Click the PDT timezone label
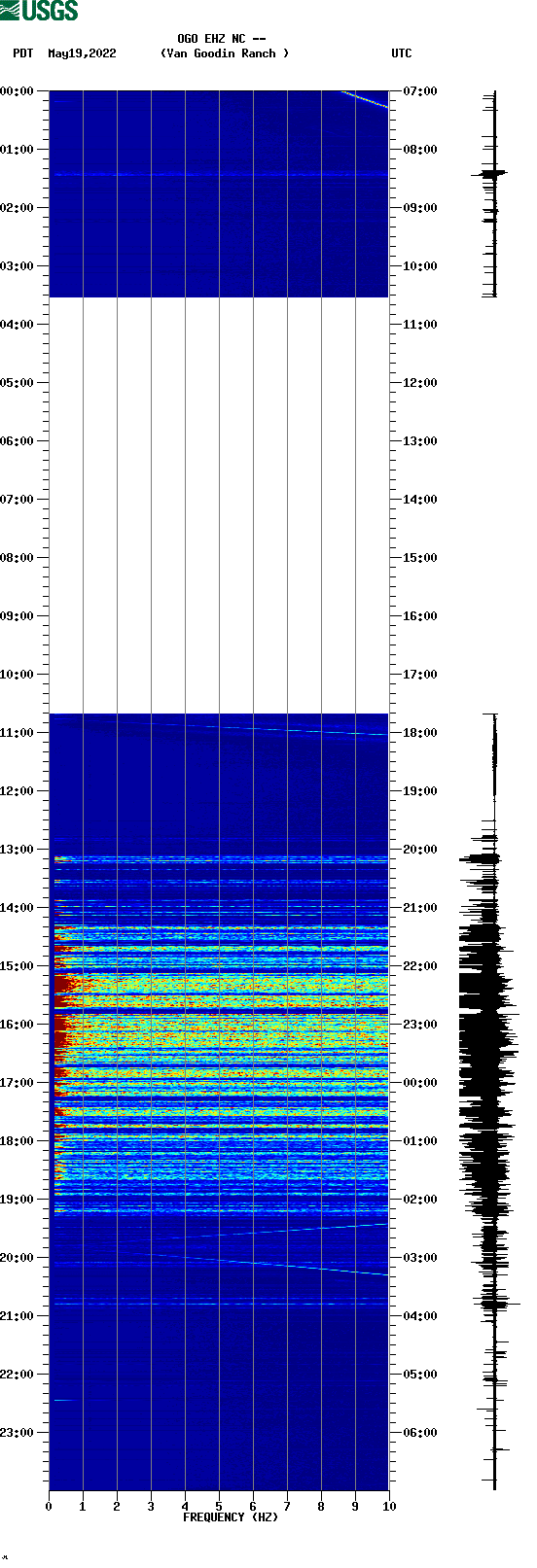 click(23, 53)
